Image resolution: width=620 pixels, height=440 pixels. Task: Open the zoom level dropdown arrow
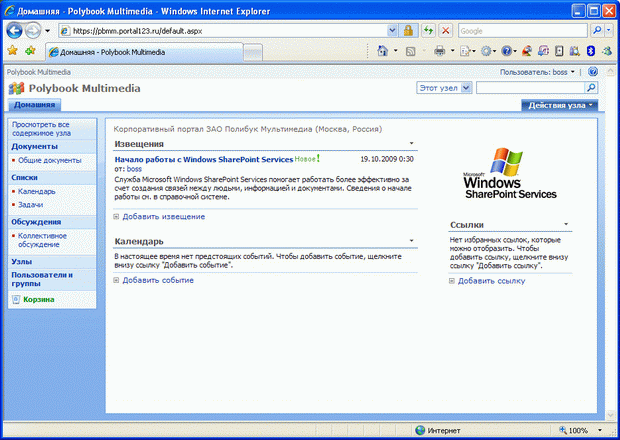coord(600,430)
